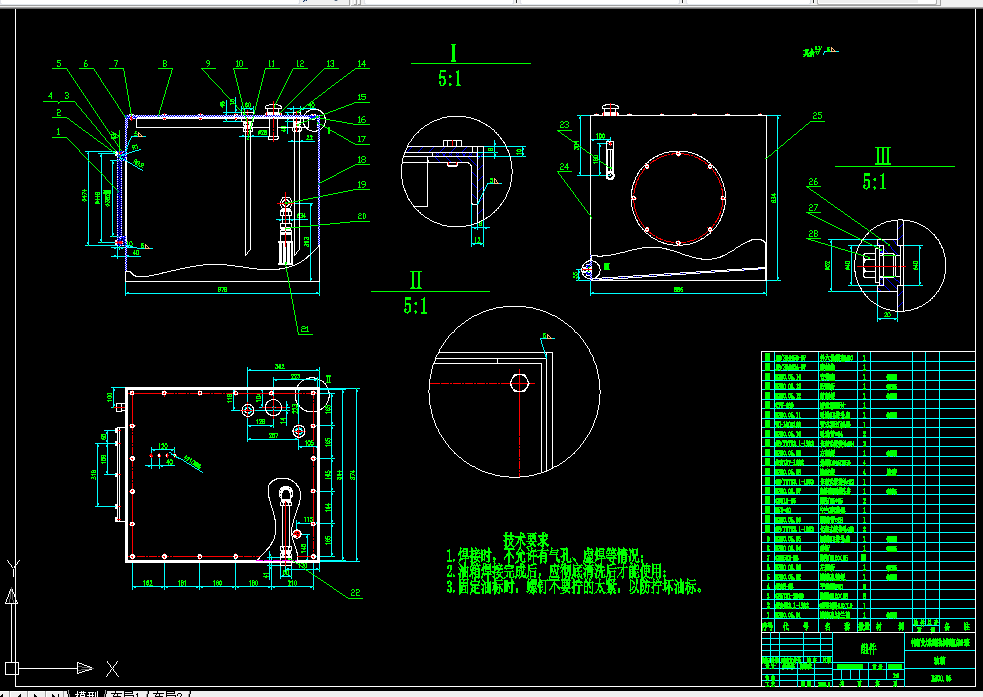Screen dimensions: 983x697
Task: Select part balloon number 7
Action: [116, 63]
